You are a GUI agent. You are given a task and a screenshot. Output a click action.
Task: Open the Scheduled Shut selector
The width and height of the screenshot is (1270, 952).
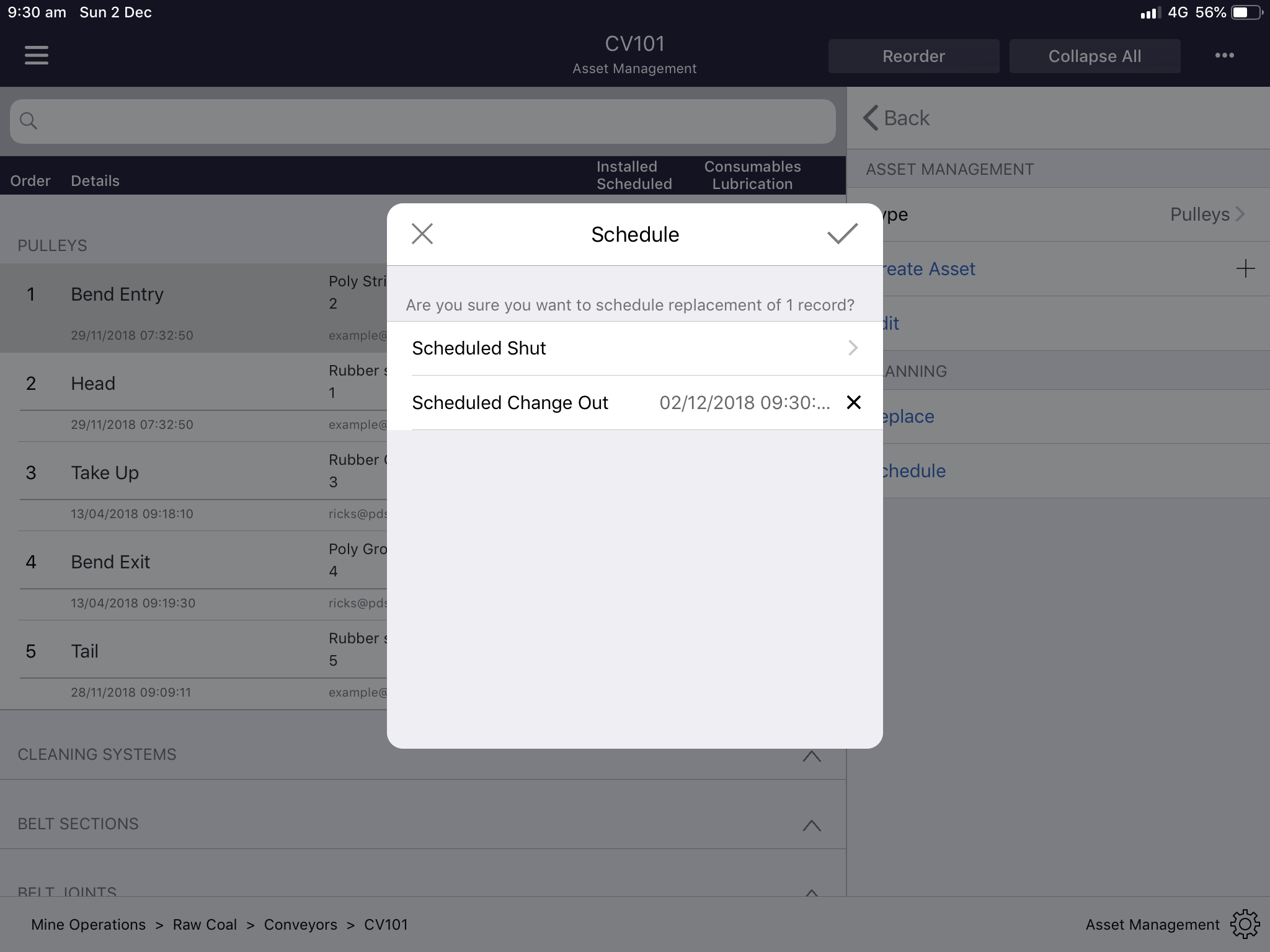click(635, 348)
